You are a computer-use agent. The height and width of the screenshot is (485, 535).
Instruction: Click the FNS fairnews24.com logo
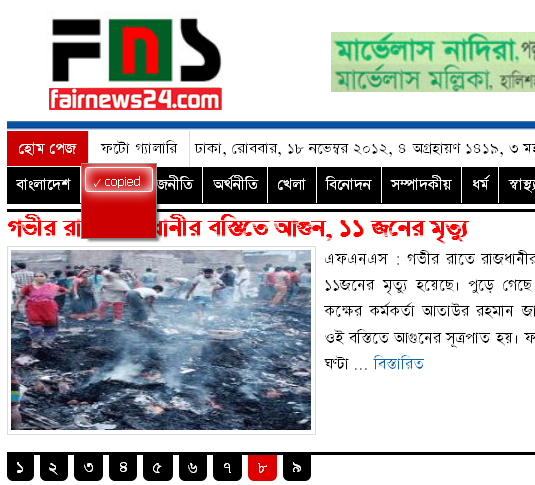pos(136,64)
